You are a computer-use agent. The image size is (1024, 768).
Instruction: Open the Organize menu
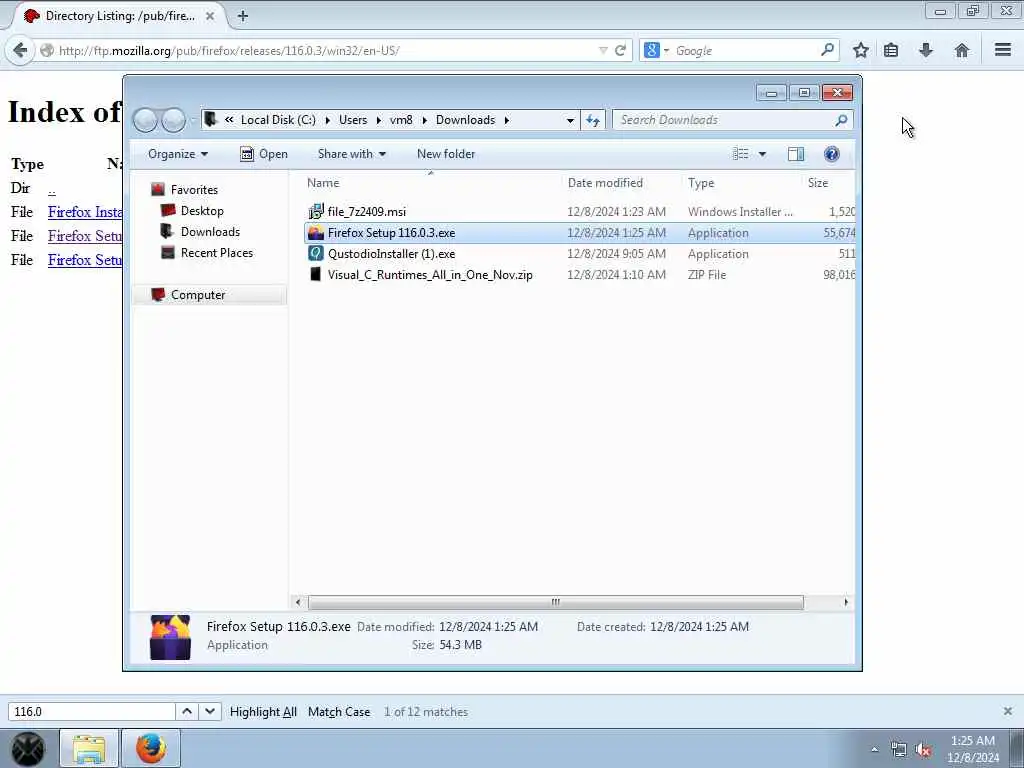[178, 154]
